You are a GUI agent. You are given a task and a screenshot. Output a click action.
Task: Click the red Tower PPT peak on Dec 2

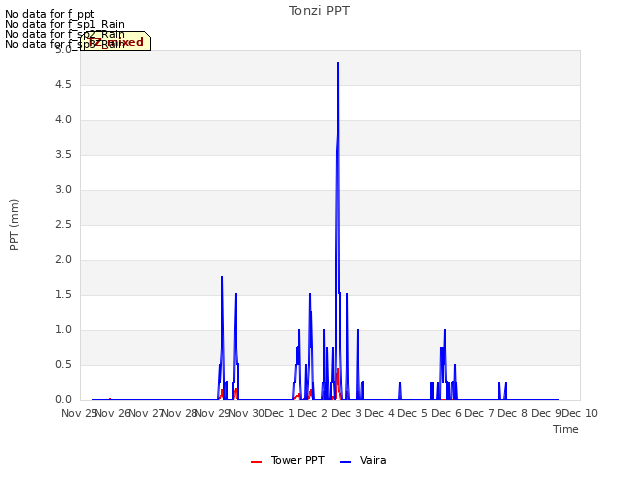(x=338, y=369)
